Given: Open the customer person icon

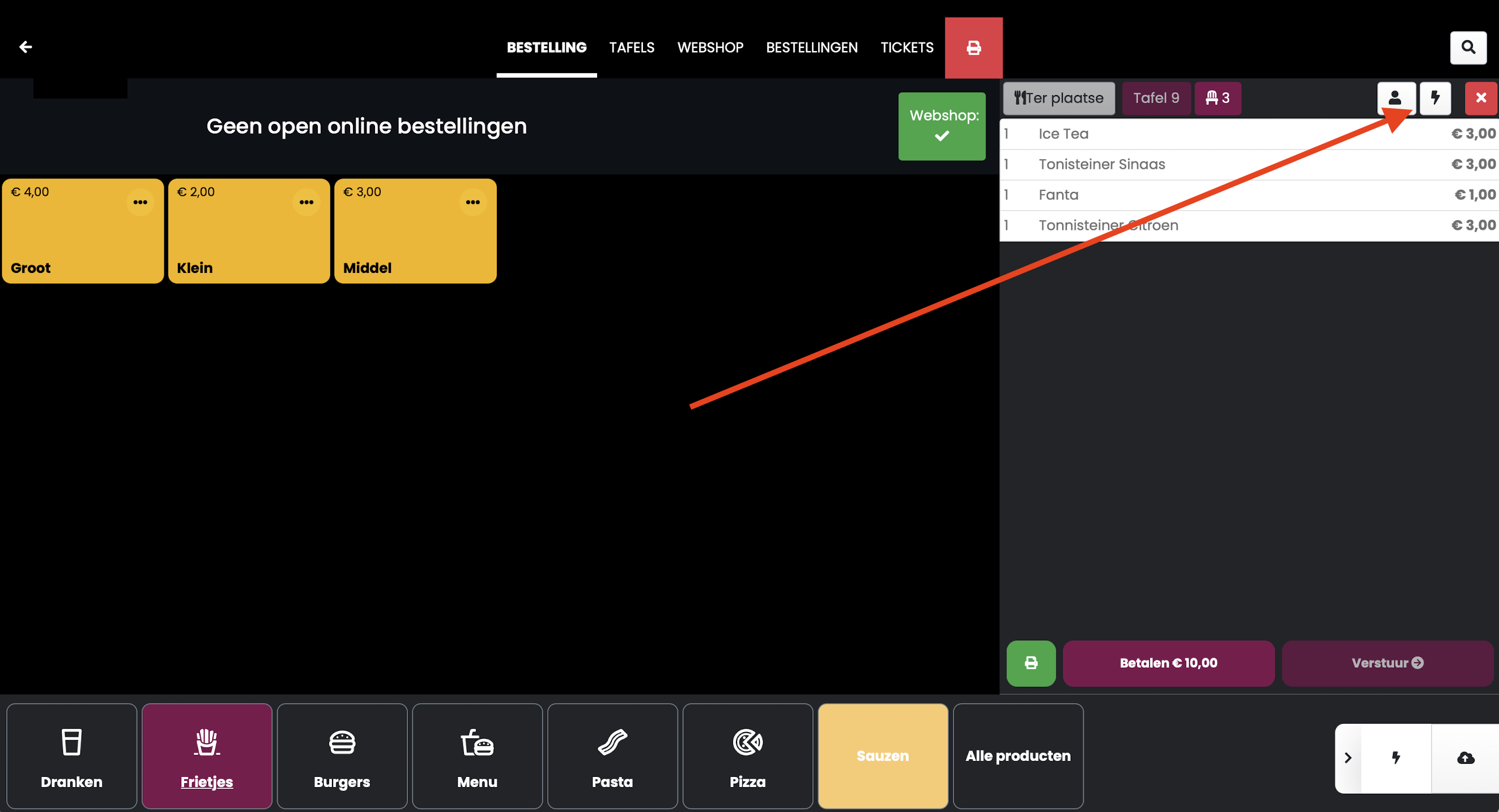Looking at the screenshot, I should click(1395, 98).
